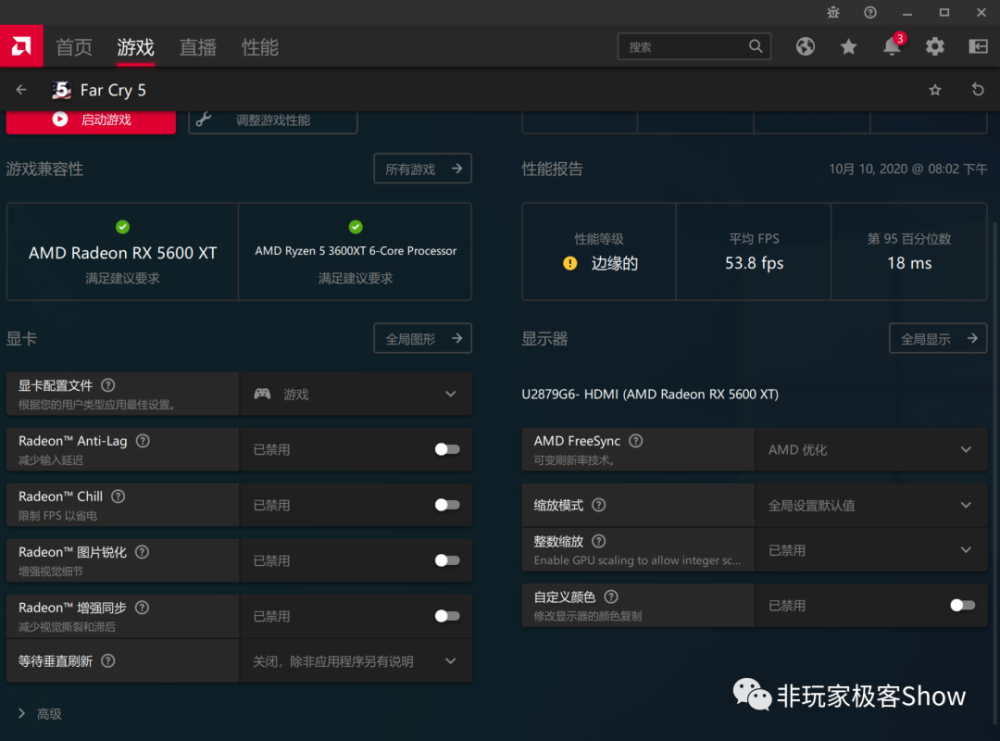Open 整数缩放 dropdown showing 已禁用
This screenshot has height=741, width=1000.
(871, 550)
